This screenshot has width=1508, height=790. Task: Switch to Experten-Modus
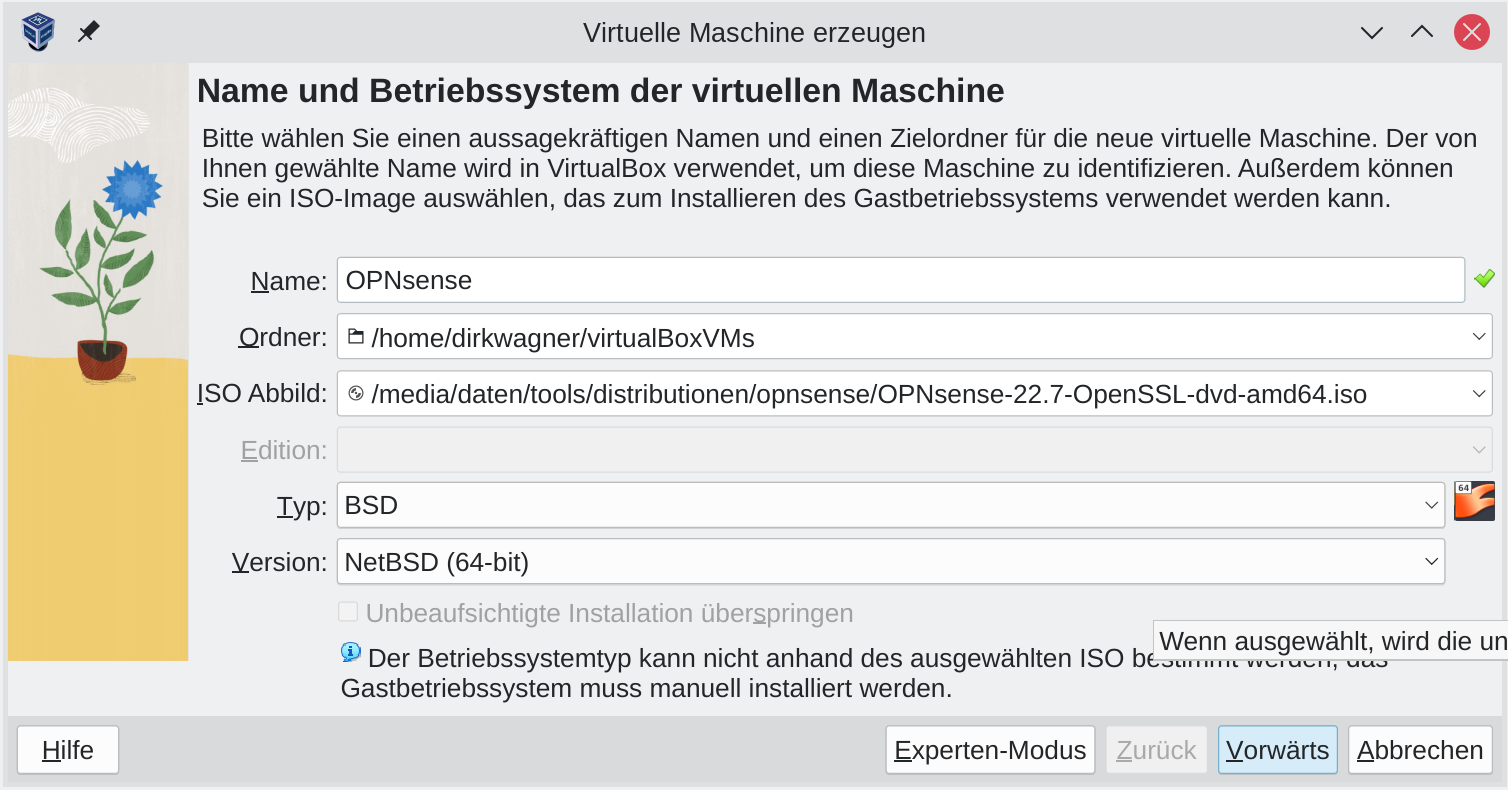click(990, 750)
